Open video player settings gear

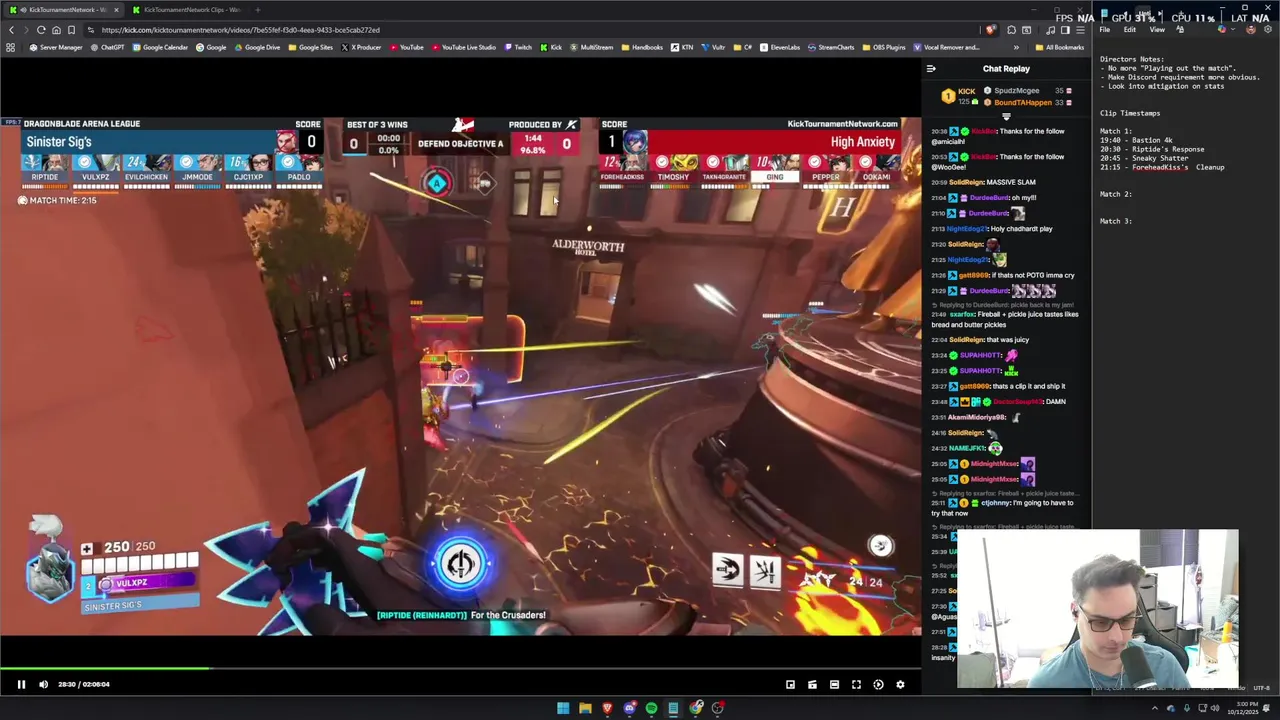tap(900, 684)
